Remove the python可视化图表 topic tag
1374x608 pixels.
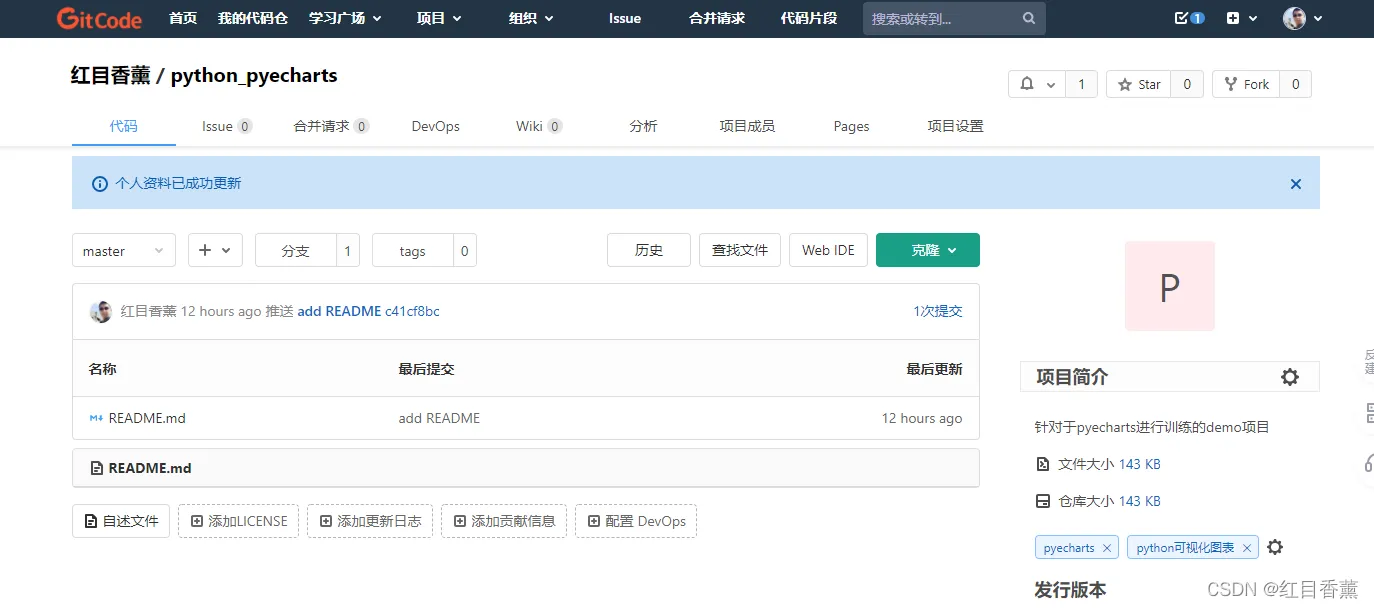click(1246, 548)
